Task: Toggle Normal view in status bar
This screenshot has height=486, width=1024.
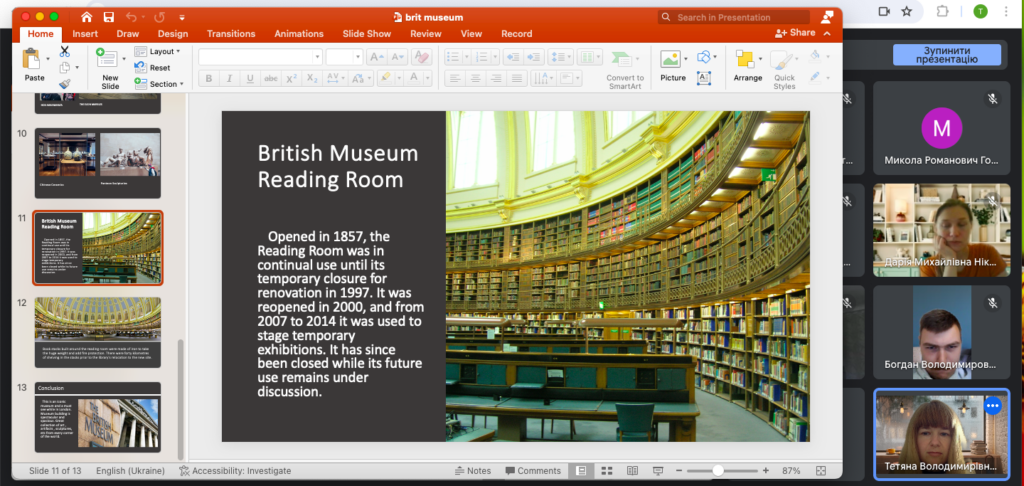Action: (x=580, y=470)
